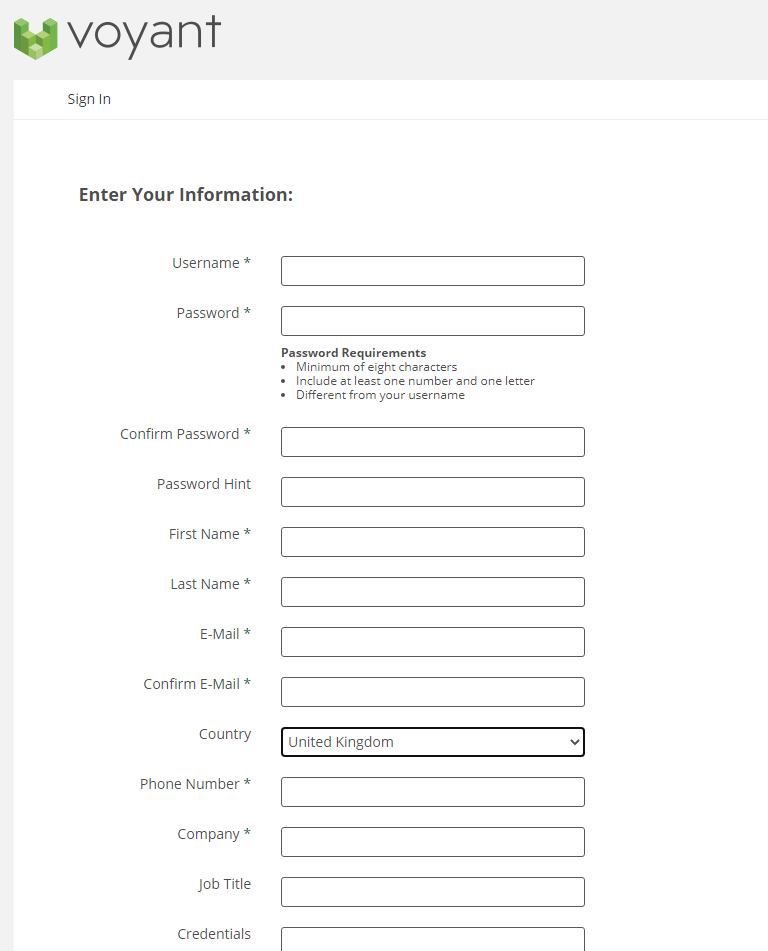The height and width of the screenshot is (951, 768).
Task: Open the Sign In link
Action: [x=89, y=99]
